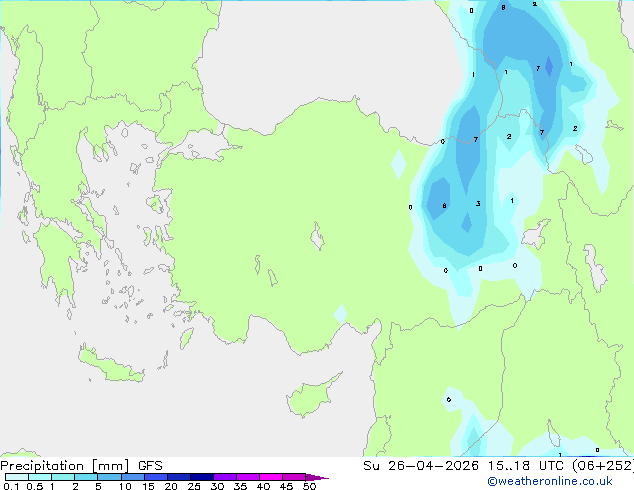The image size is (634, 490).
Task: Click the weatheronline.co.uk copyright link
Action: 549,481
